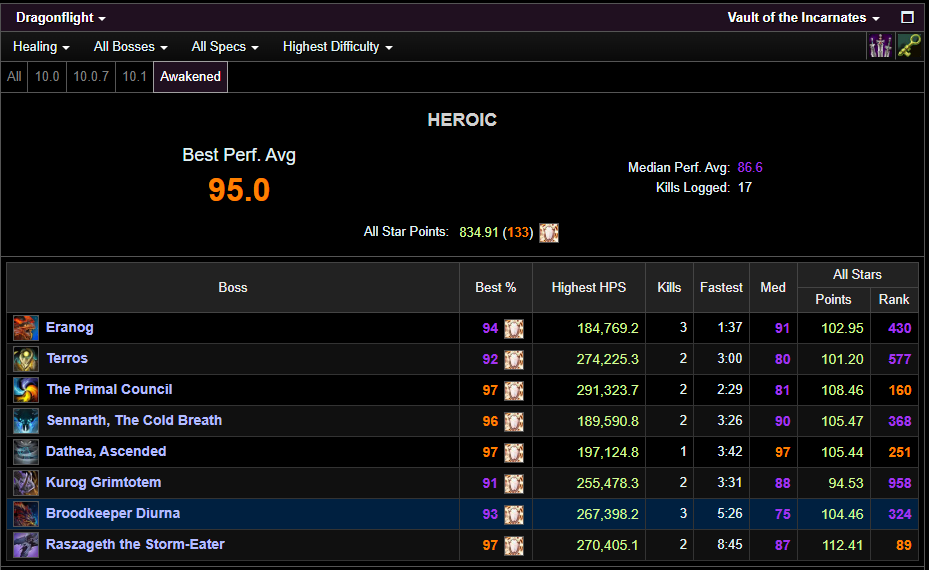Open the All Specs dropdown

(x=225, y=47)
